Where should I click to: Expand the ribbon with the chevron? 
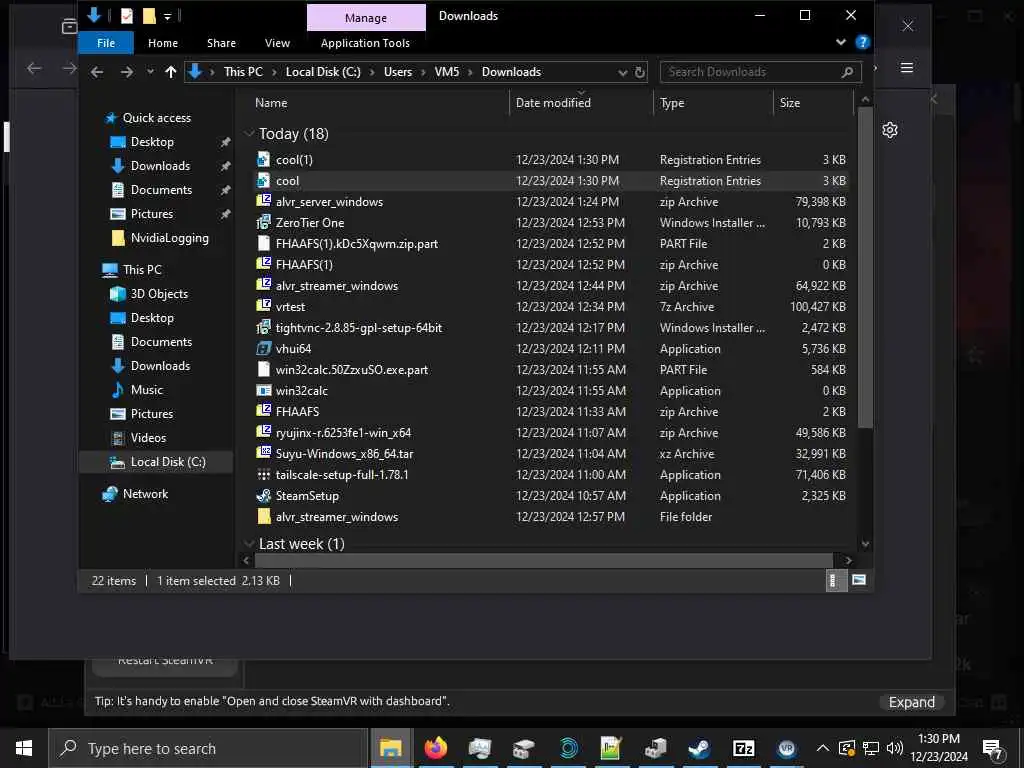(x=841, y=42)
